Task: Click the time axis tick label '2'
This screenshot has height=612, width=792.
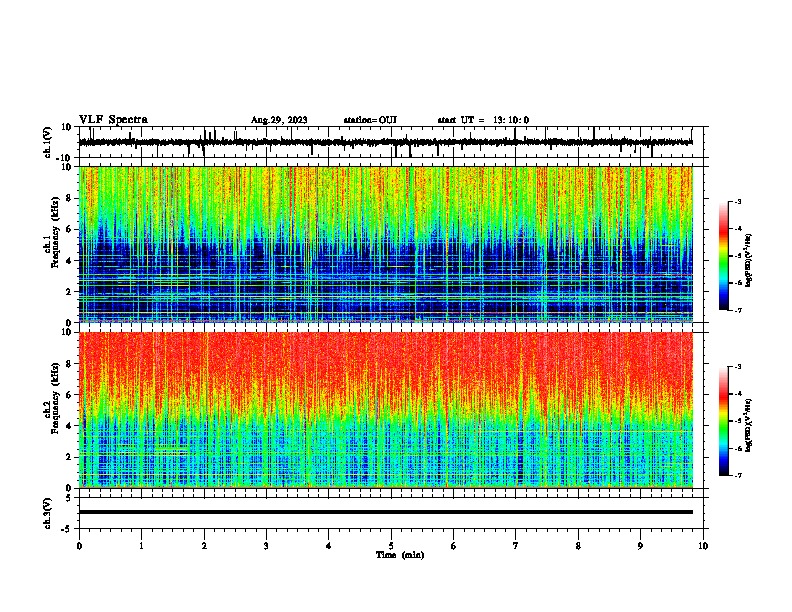Action: click(x=204, y=546)
